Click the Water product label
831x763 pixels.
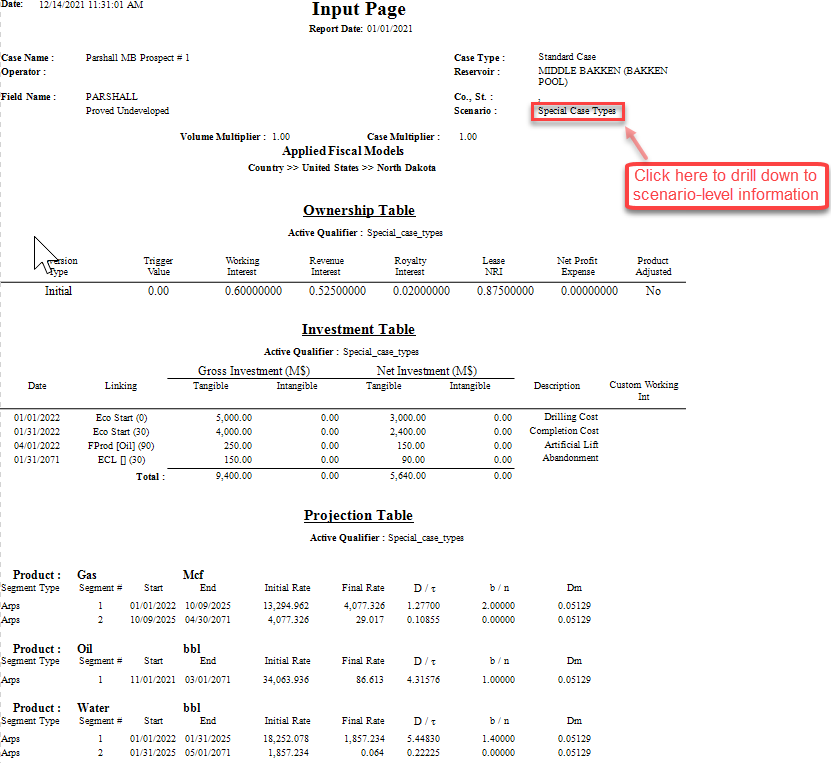(x=93, y=707)
